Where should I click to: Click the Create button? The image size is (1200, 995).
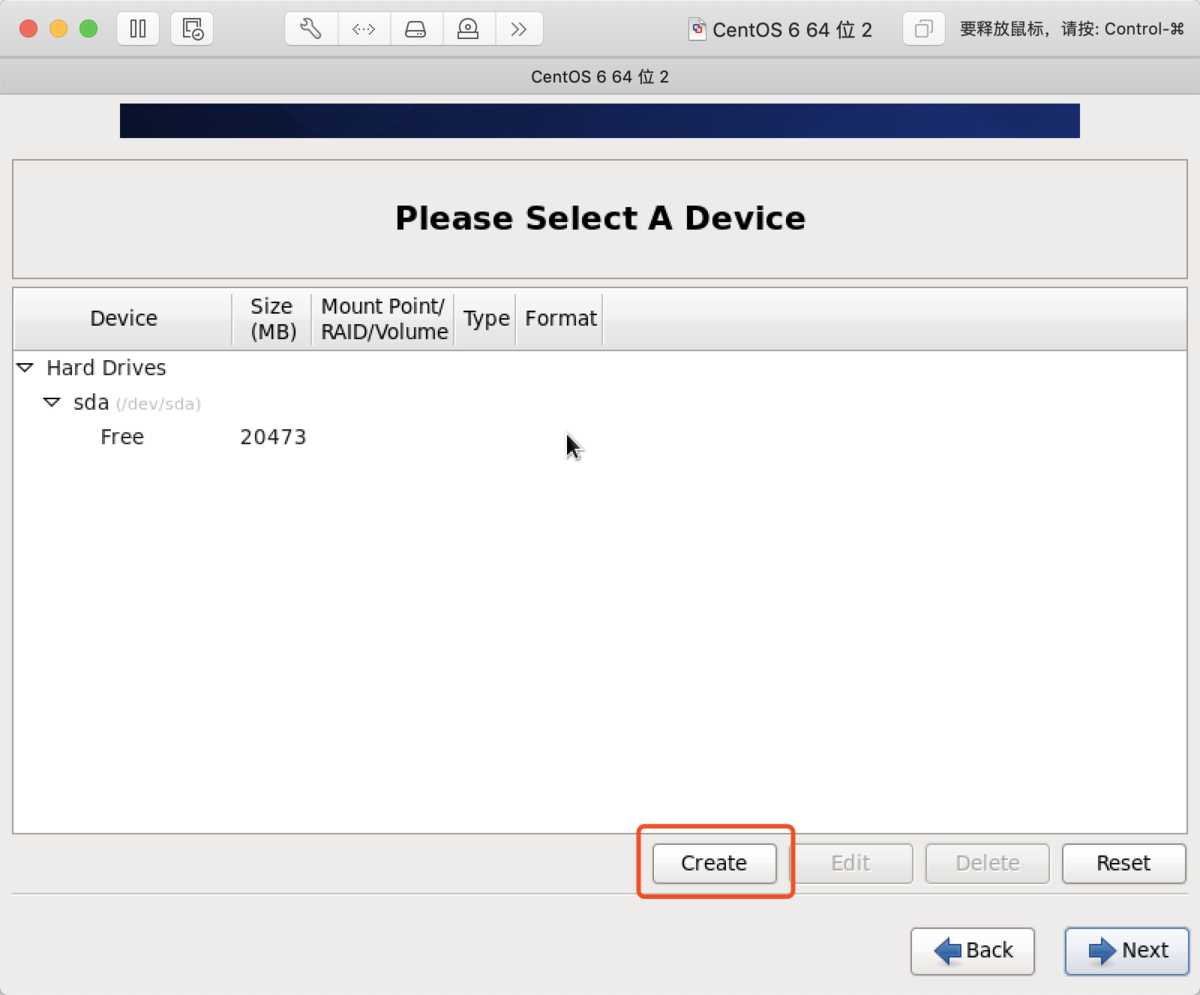click(714, 863)
